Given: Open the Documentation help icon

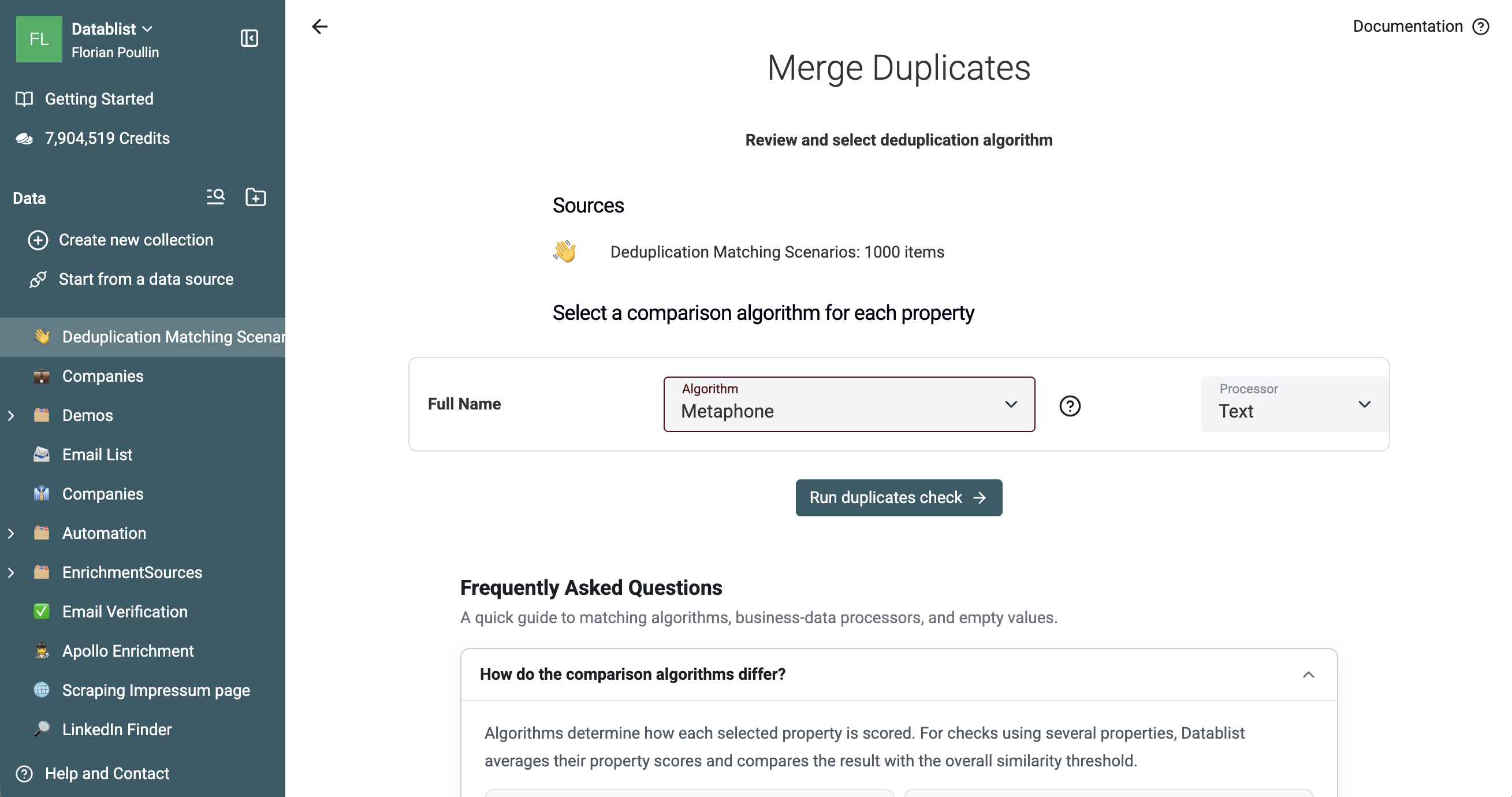Looking at the screenshot, I should [1481, 27].
